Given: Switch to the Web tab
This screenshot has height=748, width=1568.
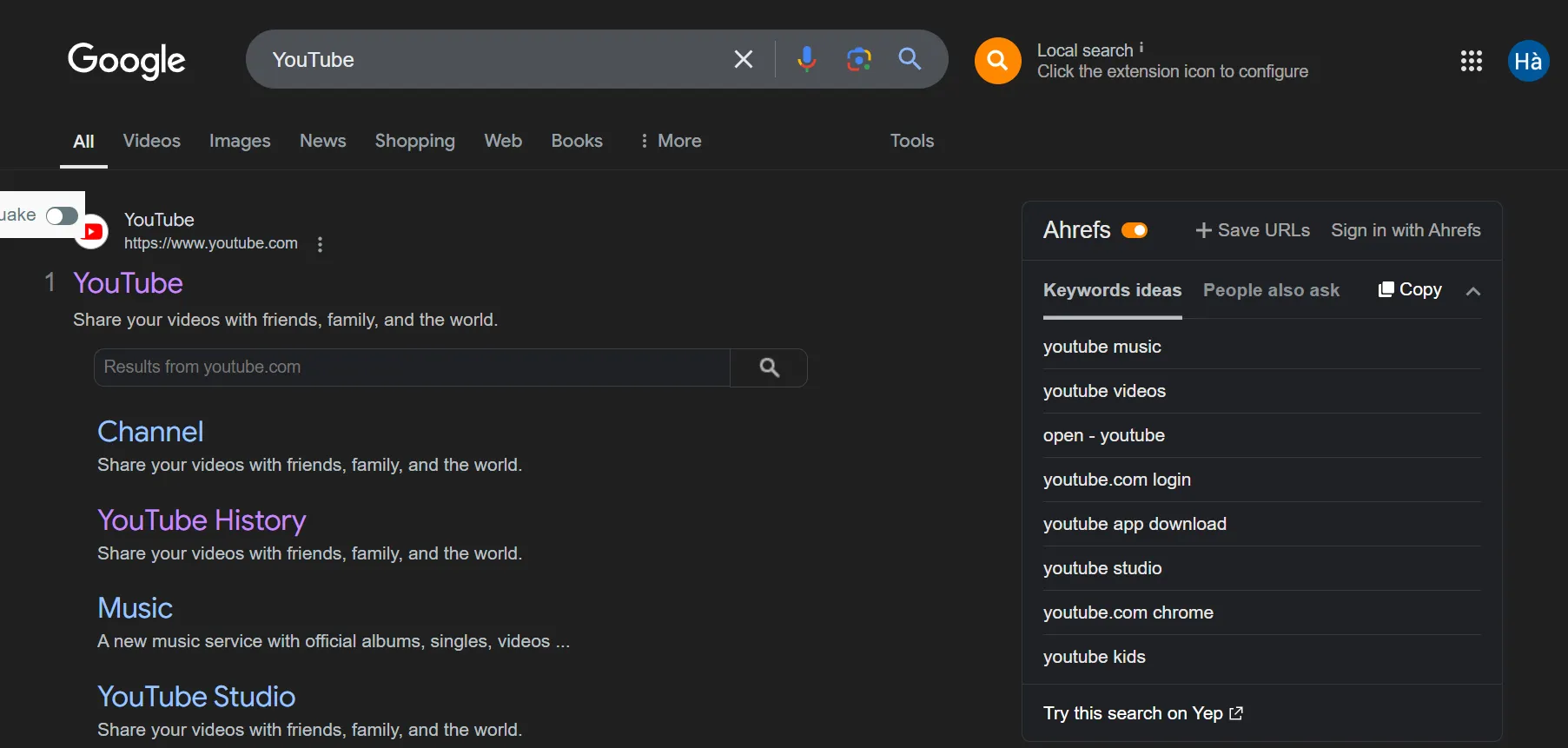Looking at the screenshot, I should pyautogui.click(x=503, y=141).
